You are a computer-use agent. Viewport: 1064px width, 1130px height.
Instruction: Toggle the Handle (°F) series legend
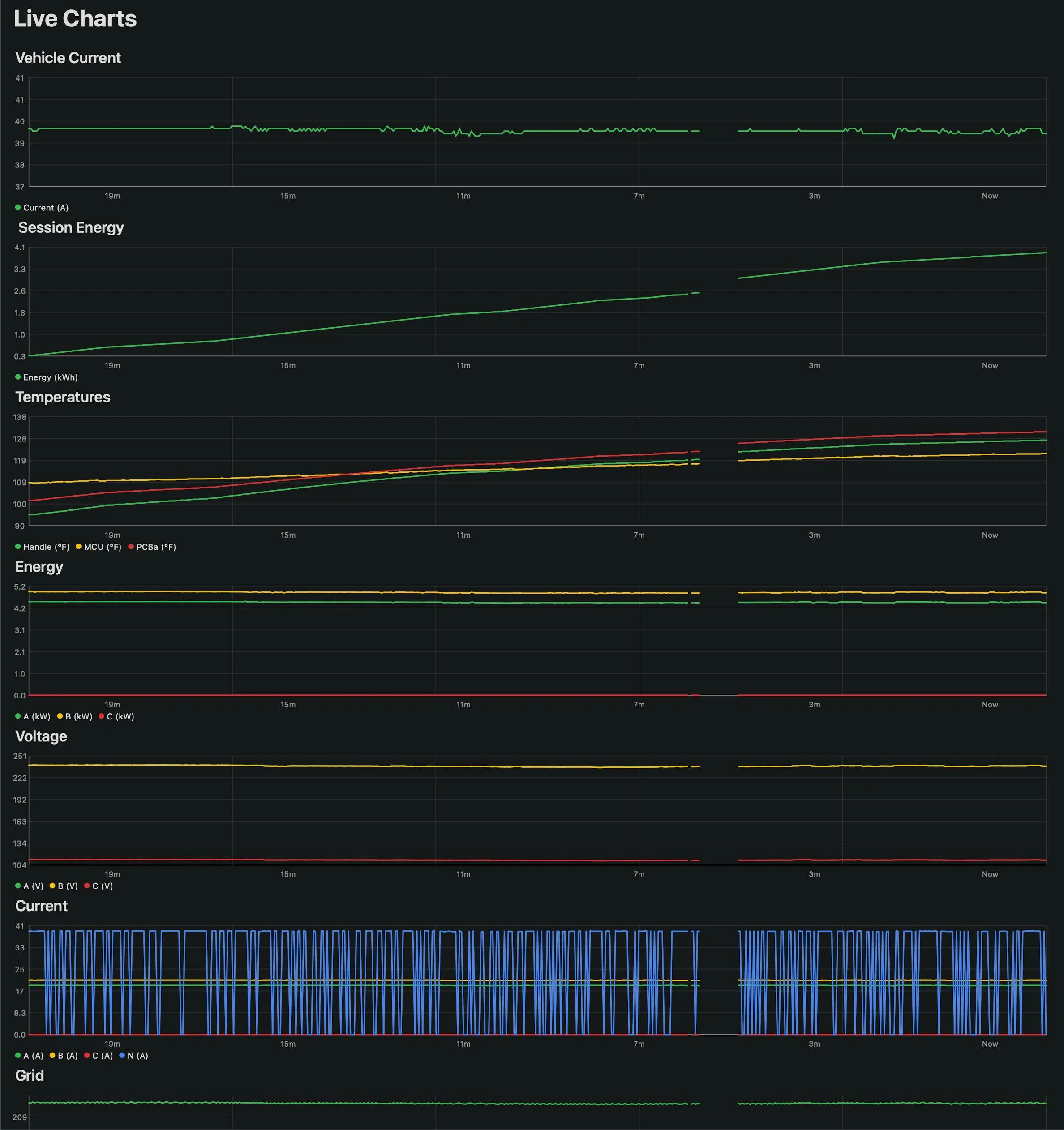(42, 546)
